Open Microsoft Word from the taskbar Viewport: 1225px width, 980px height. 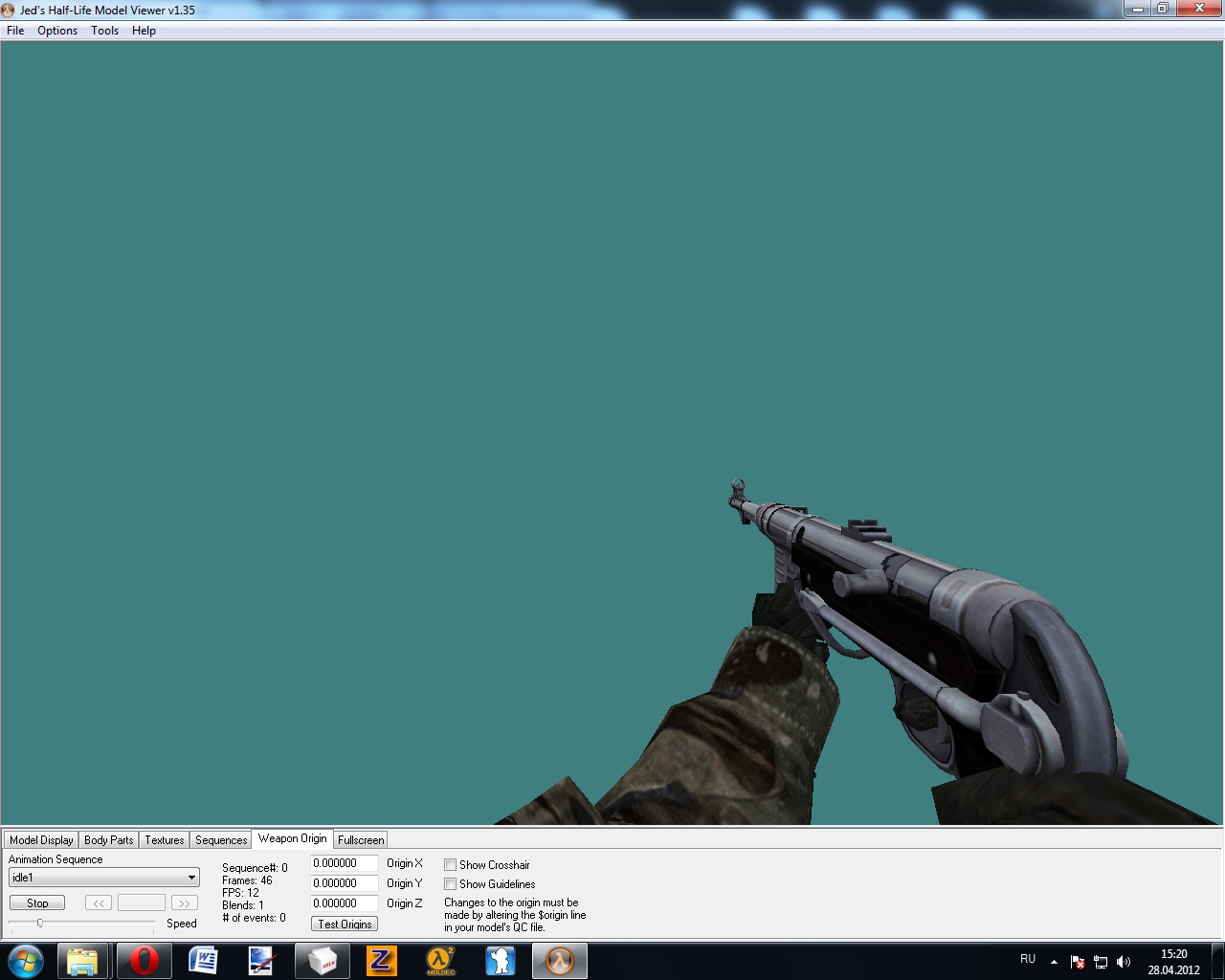[203, 960]
